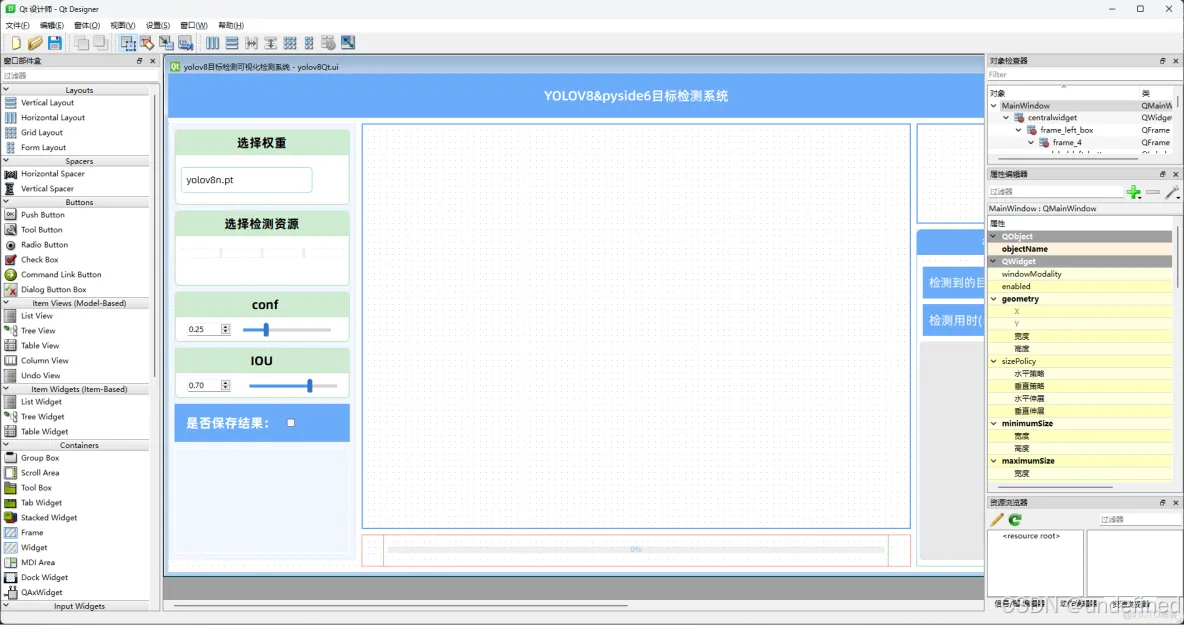The image size is (1184, 625).
Task: Apply Lay Out Vertically toolbar icon
Action: point(232,43)
